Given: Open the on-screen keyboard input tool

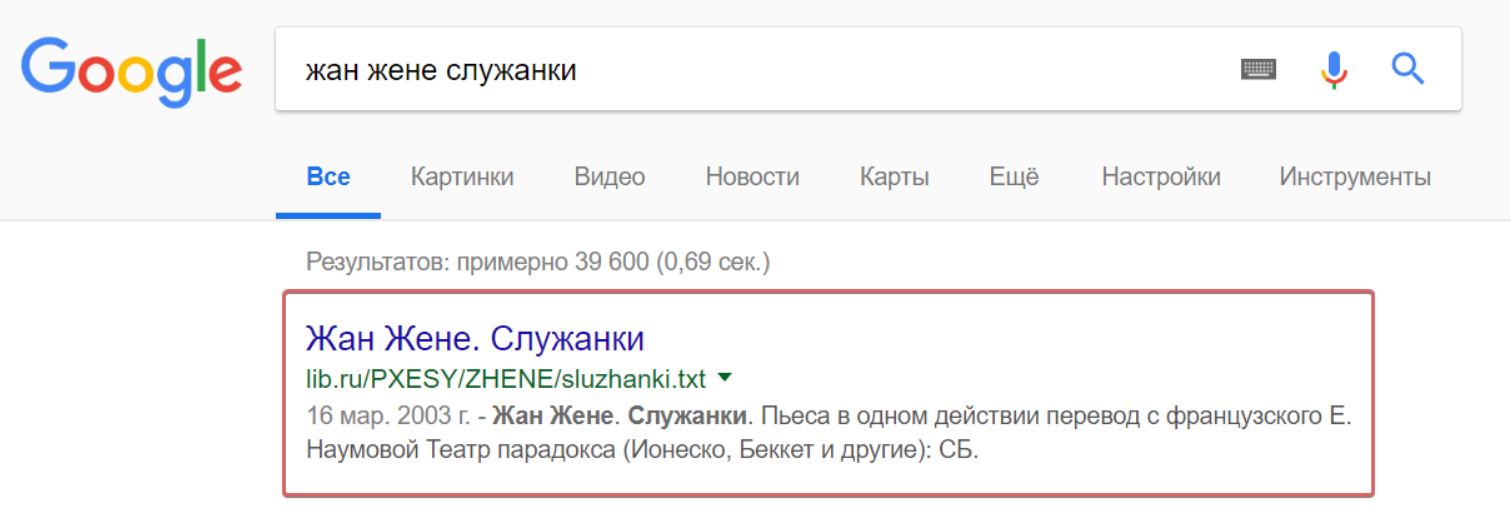Looking at the screenshot, I should click(1258, 70).
